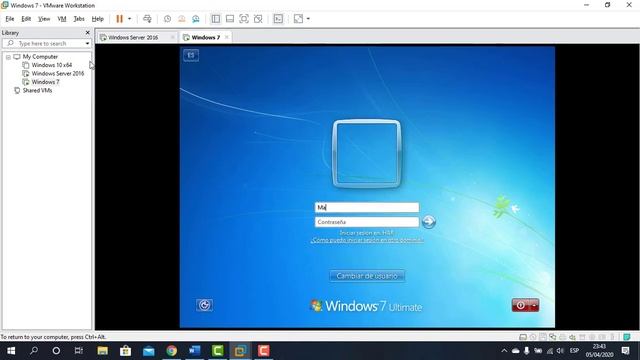The image size is (640, 360).
Task: Select Windows Server 2016 in the library
Action: coord(58,73)
